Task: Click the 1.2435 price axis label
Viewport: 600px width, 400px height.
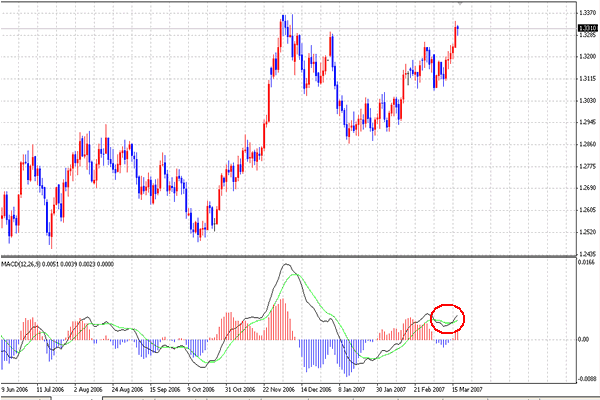Action: 587,254
